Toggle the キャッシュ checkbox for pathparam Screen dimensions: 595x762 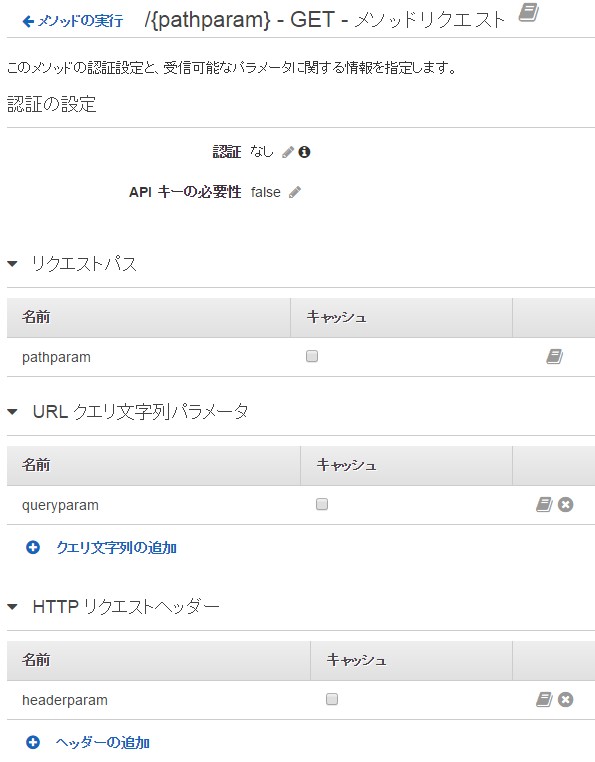tap(312, 356)
